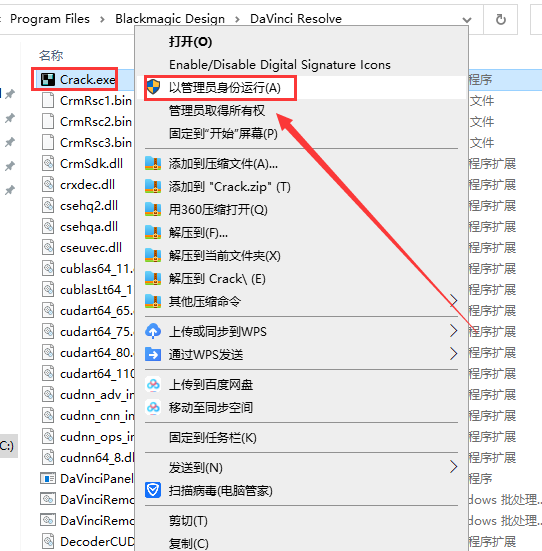542x551 pixels.
Task: Select the cudart64_75 file row
Action: pos(86,331)
